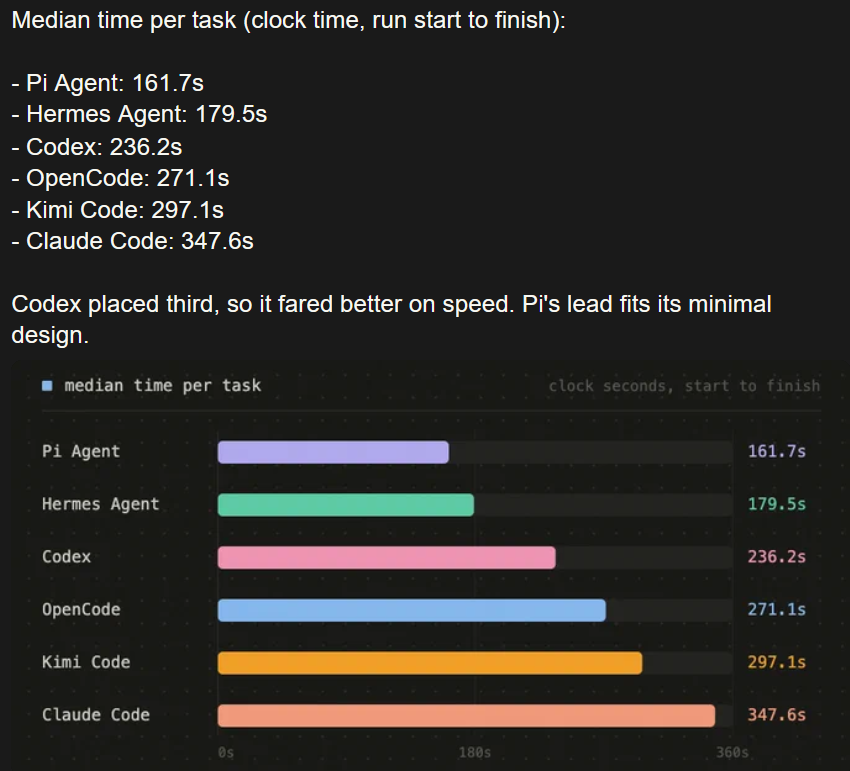
Task: Click the Kimi Code chart label
Action: [86, 662]
